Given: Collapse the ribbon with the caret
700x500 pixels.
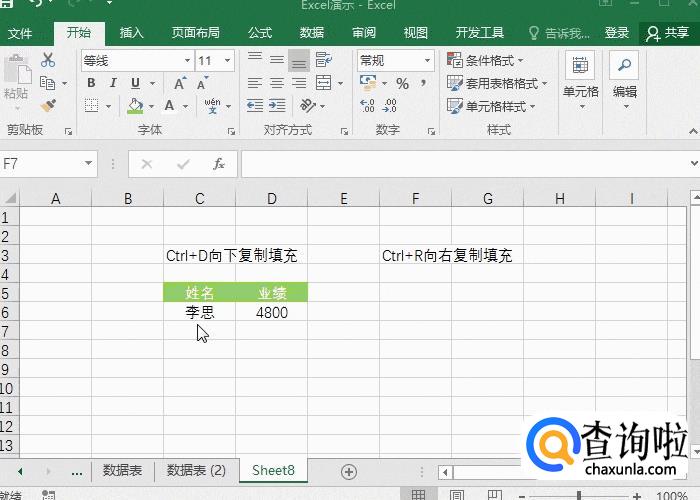Looking at the screenshot, I should pyautogui.click(x=693, y=131).
